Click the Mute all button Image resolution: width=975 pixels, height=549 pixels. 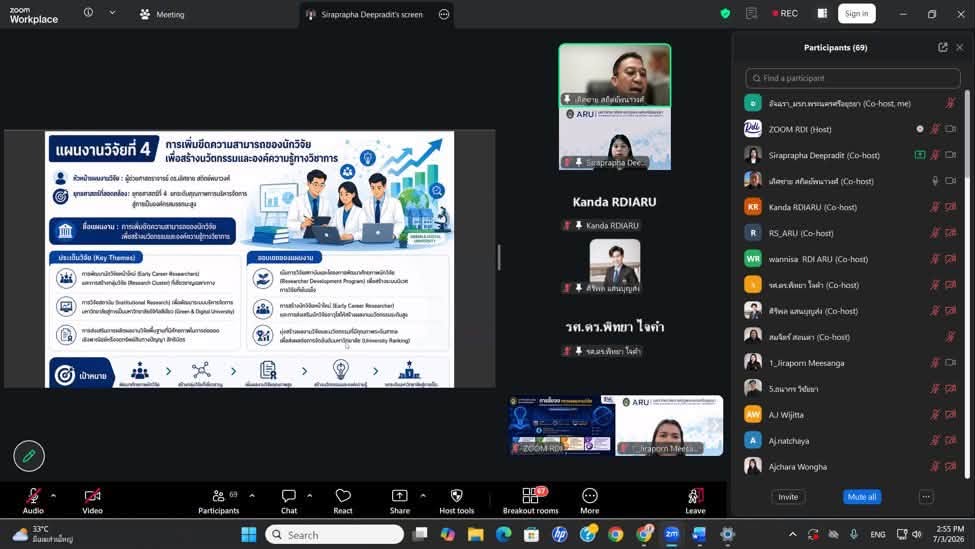pyautogui.click(x=862, y=497)
